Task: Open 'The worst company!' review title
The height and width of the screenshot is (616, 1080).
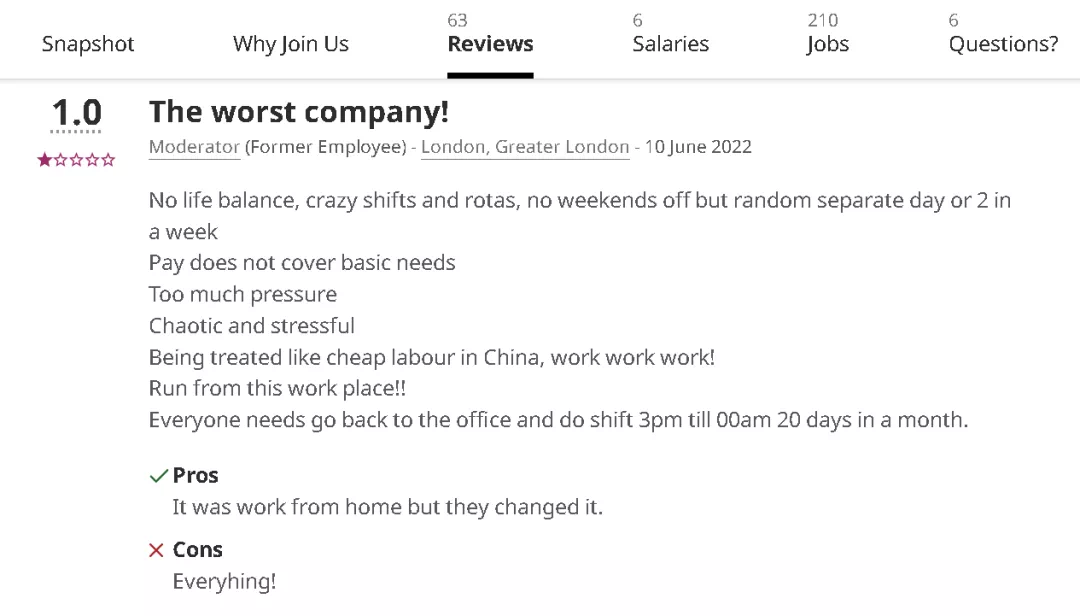Action: coord(298,112)
